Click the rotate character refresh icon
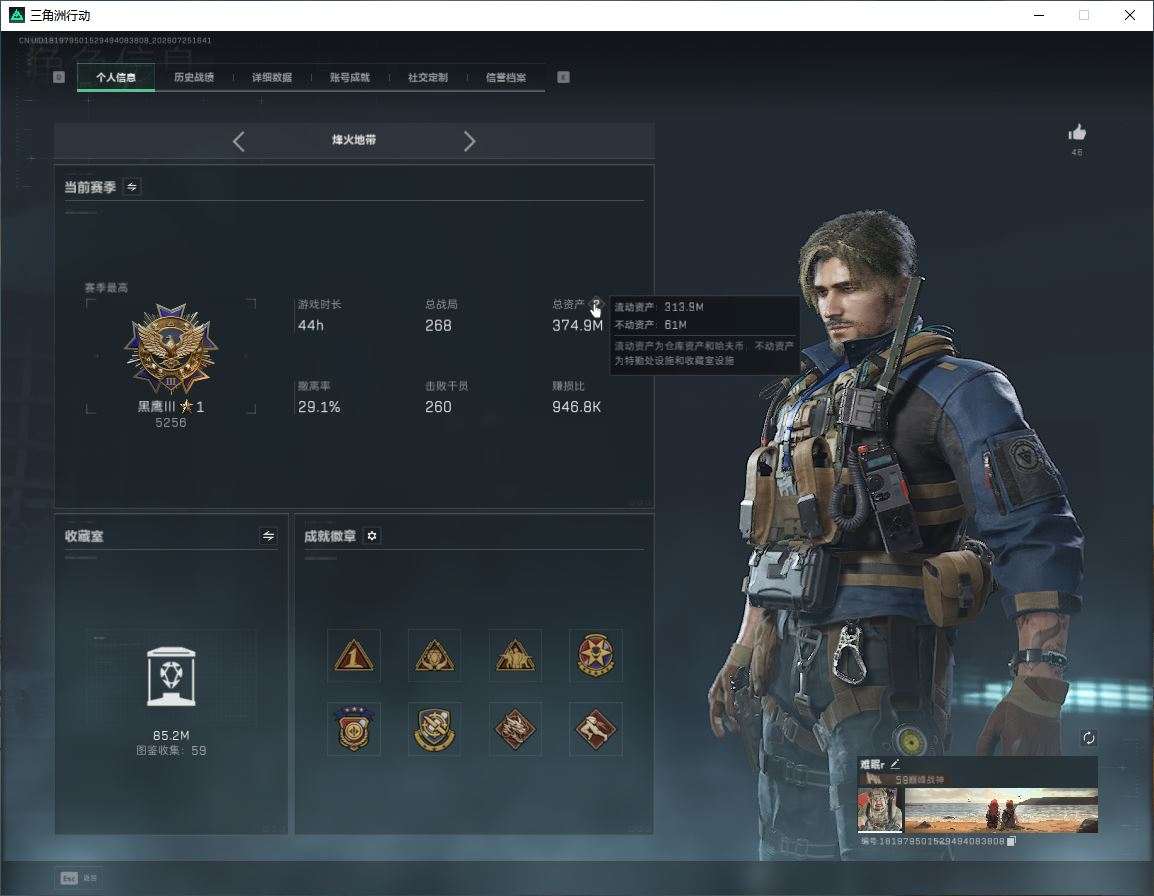This screenshot has height=896, width=1154. click(x=1088, y=738)
